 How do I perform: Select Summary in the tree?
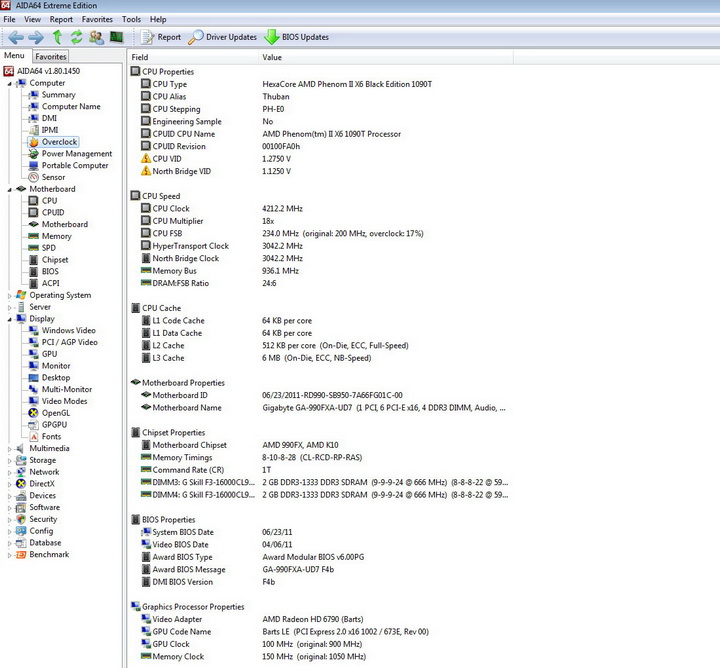(x=58, y=95)
